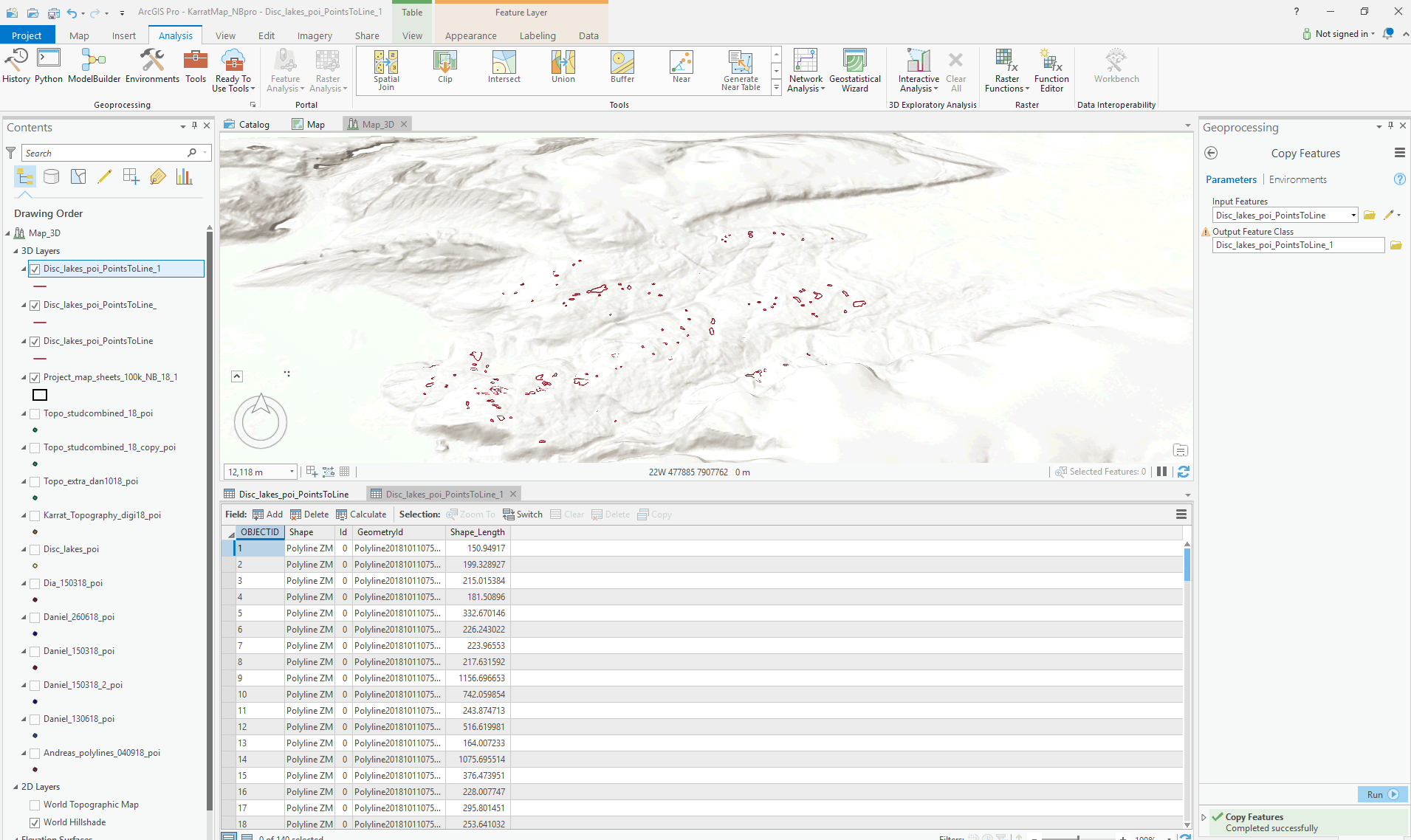This screenshot has height=840, width=1411.
Task: Refresh the map view
Action: coord(1184,472)
